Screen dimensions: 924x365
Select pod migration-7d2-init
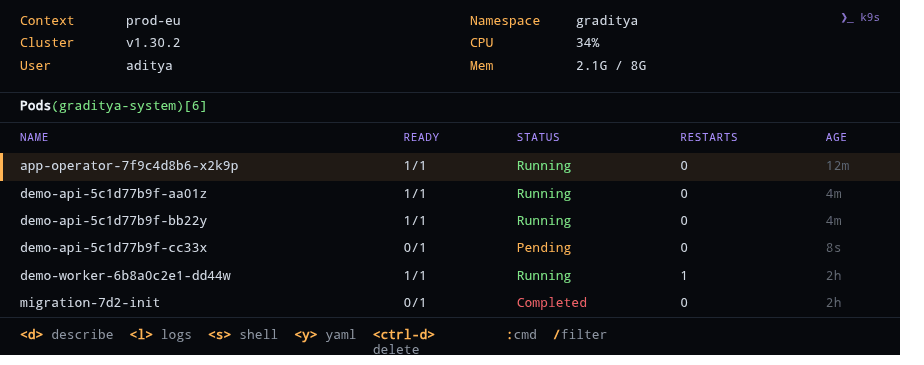[x=450, y=303]
